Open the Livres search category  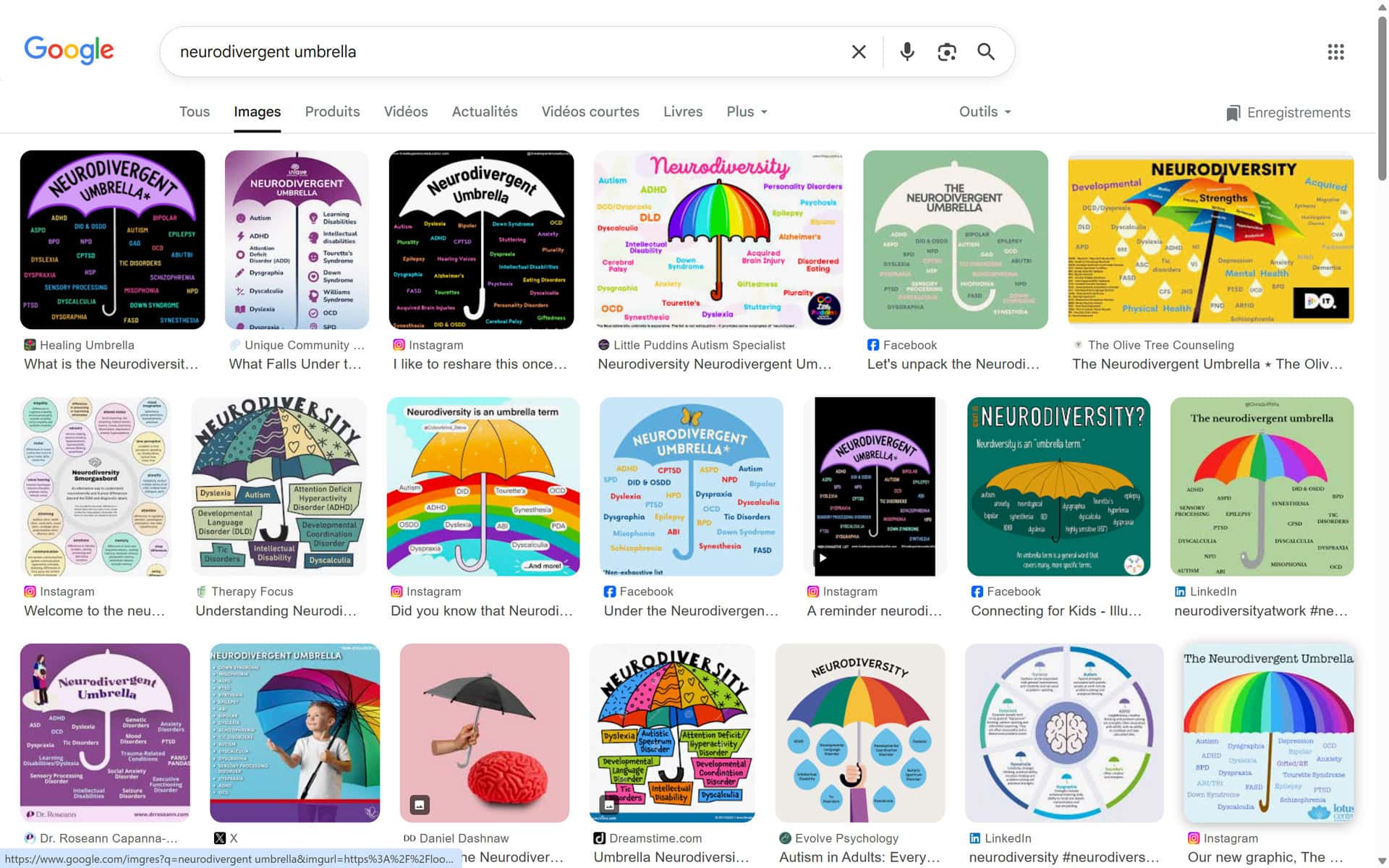[682, 111]
